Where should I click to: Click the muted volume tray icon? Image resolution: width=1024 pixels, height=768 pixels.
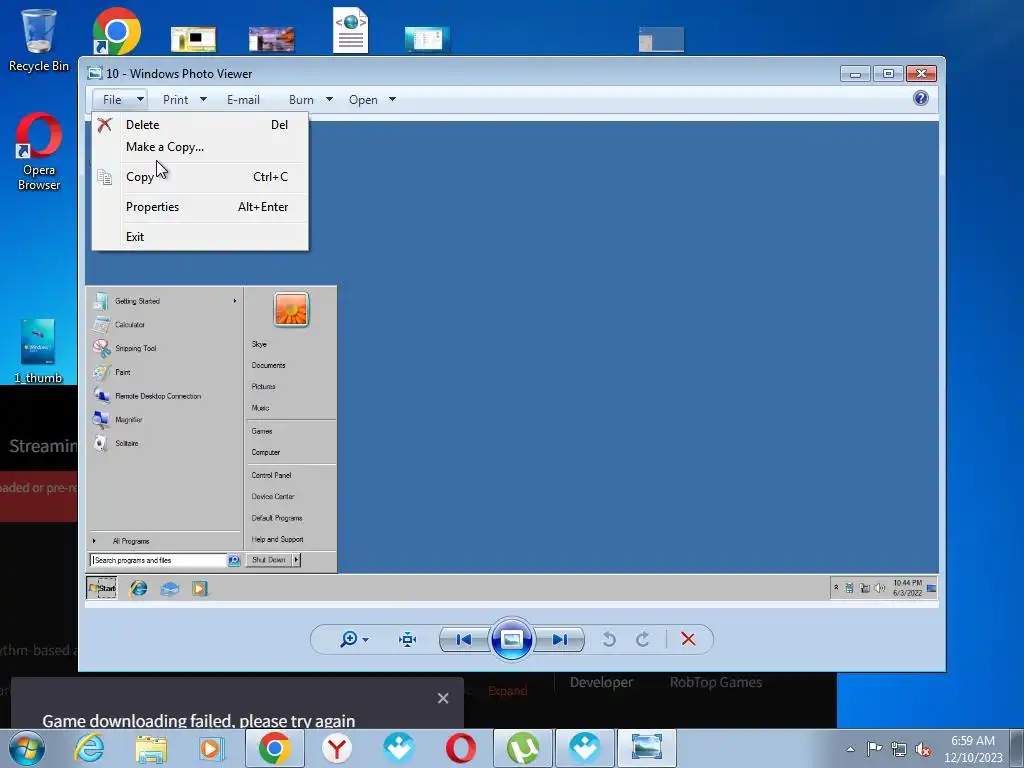click(x=923, y=750)
